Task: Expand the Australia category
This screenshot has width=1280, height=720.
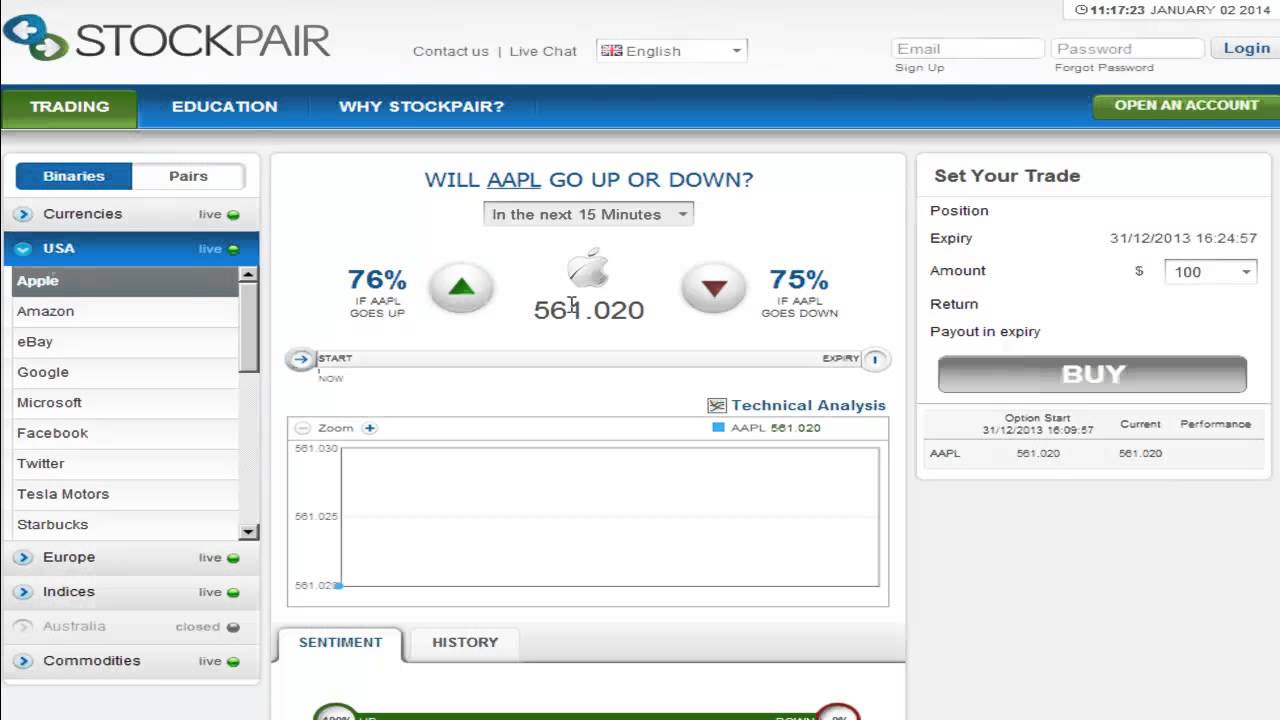Action: (x=24, y=626)
